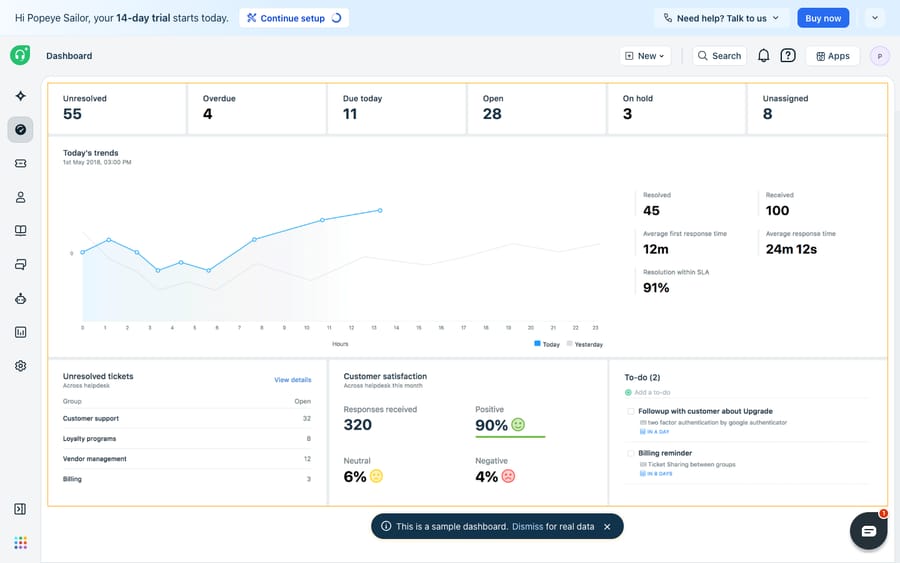Screen dimensions: 900x563
Task: Click Dismiss link in sample dashboard banner
Action: click(527, 526)
